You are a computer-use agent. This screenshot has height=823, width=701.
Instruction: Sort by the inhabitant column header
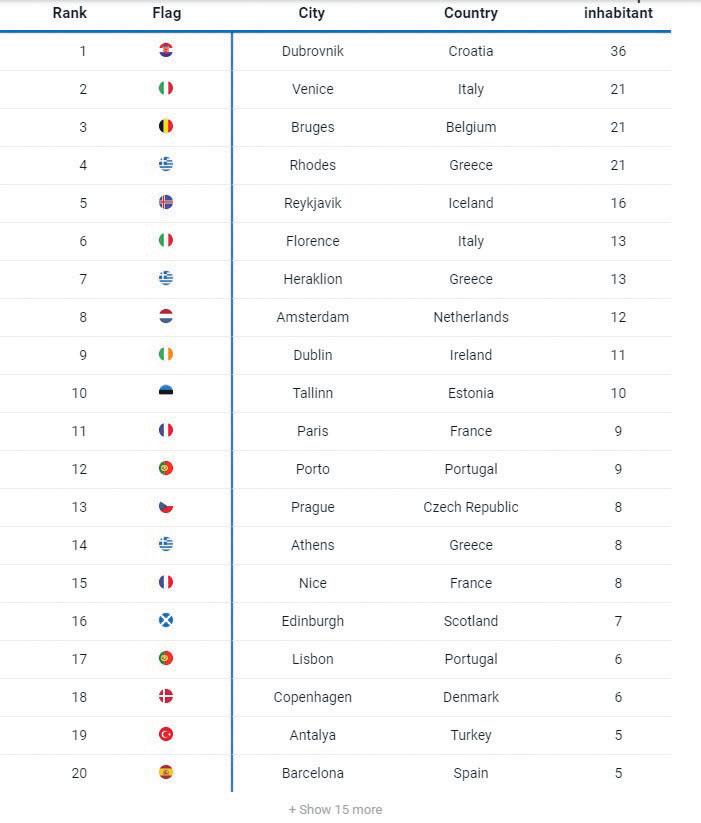pyautogui.click(x=618, y=13)
